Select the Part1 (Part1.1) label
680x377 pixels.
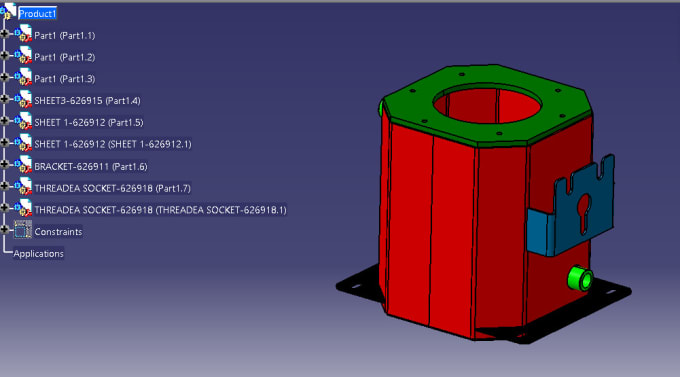65,36
